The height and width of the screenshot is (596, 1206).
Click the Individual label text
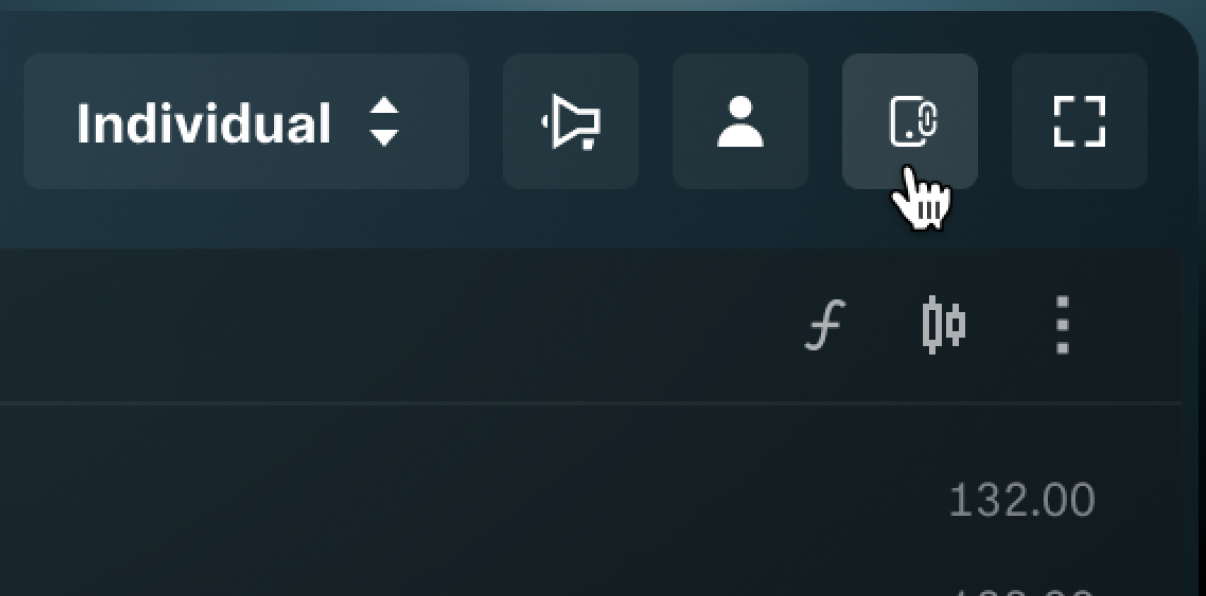point(204,124)
